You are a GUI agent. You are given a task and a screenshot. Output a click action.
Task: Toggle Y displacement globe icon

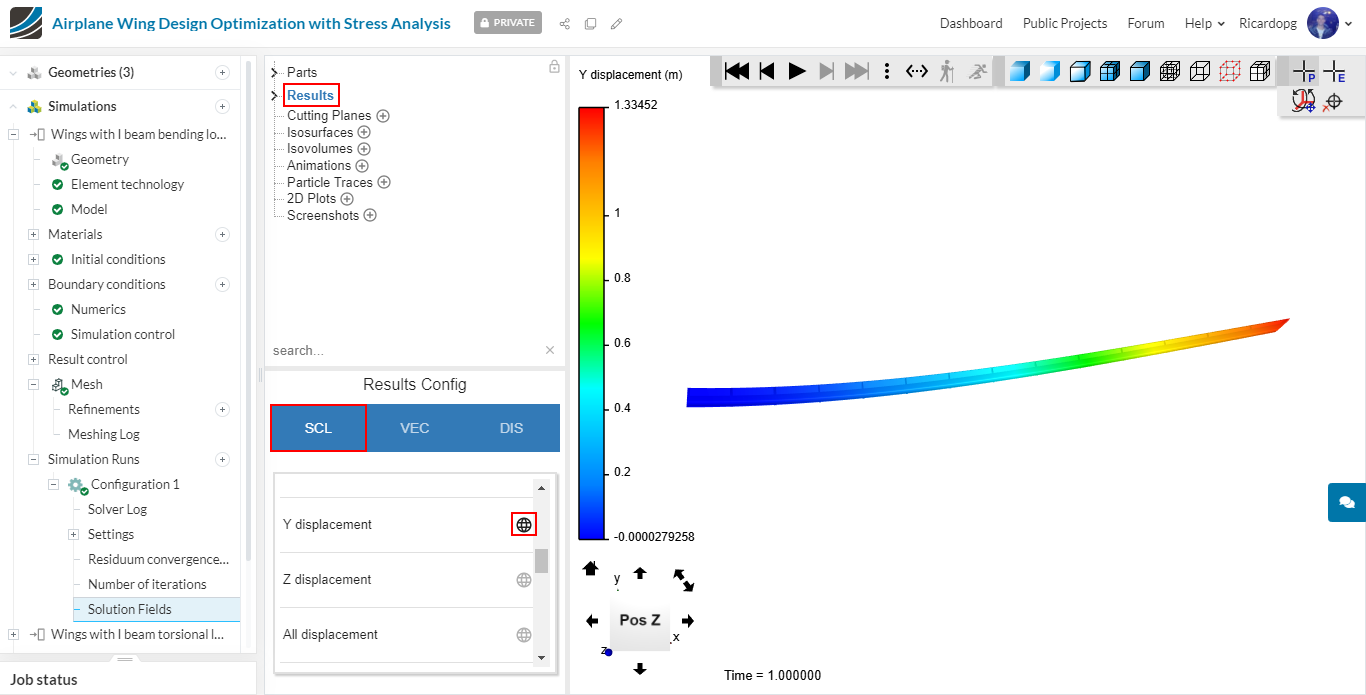point(524,524)
